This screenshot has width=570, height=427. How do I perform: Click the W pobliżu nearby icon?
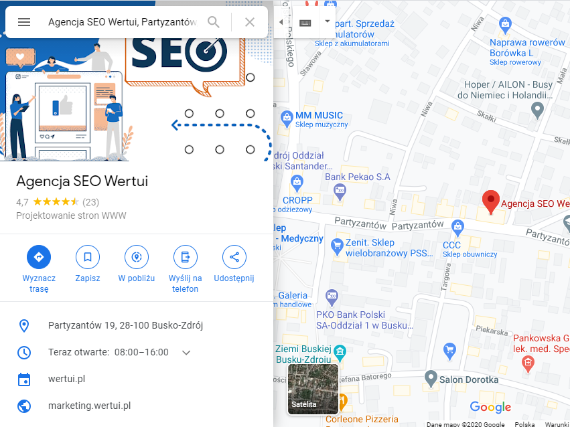click(x=136, y=257)
